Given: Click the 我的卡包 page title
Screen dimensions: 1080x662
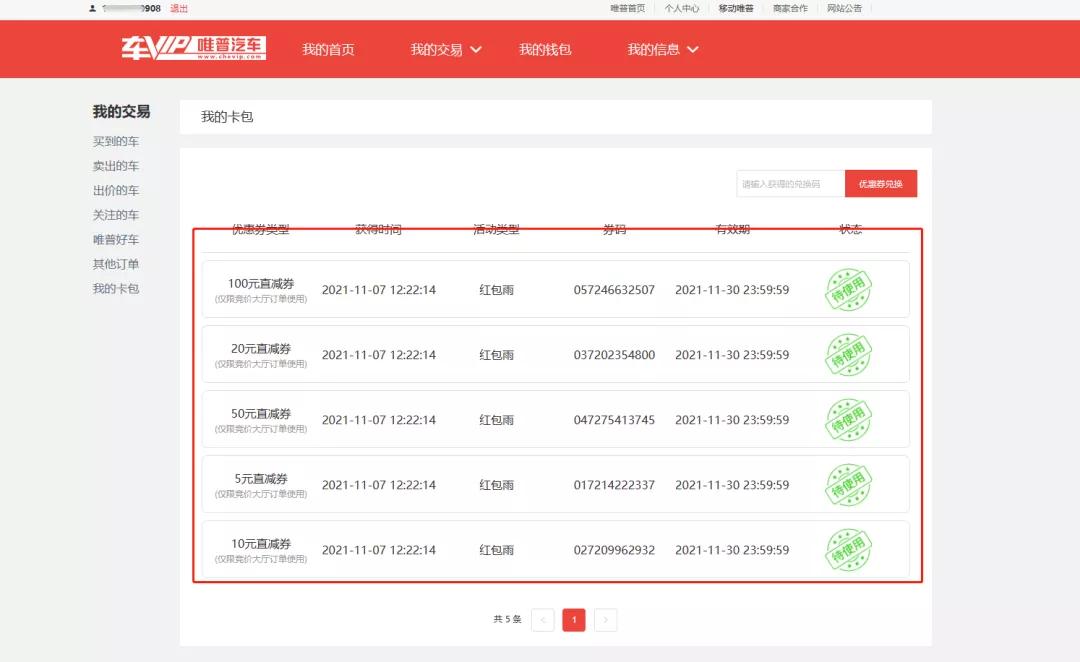Looking at the screenshot, I should click(x=227, y=117).
